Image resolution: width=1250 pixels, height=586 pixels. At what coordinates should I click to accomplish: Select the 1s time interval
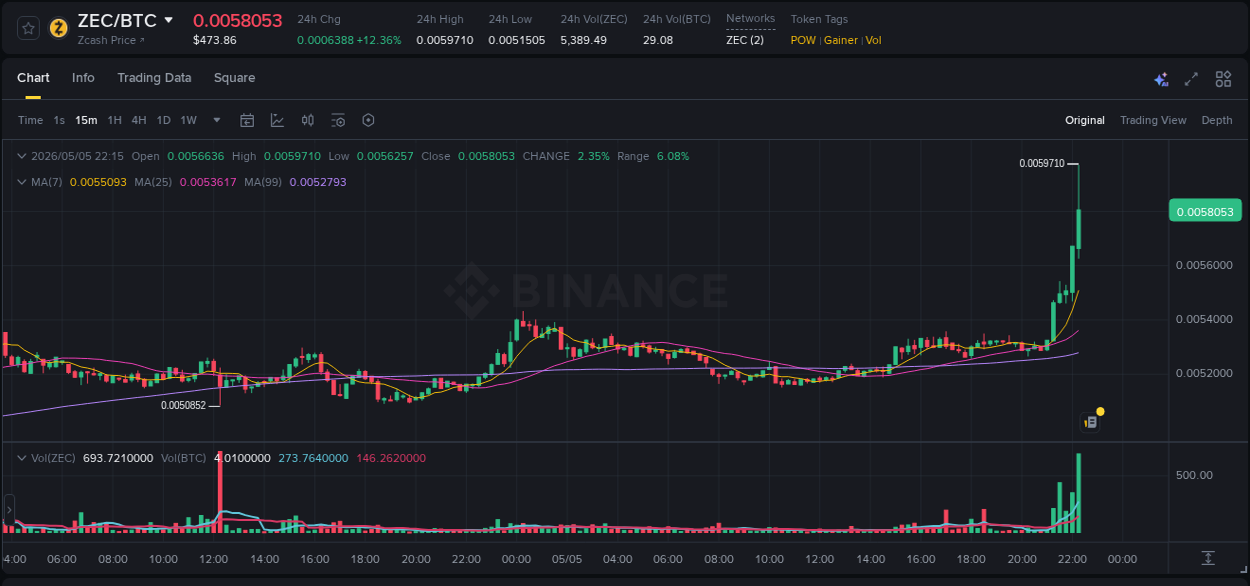[59, 120]
